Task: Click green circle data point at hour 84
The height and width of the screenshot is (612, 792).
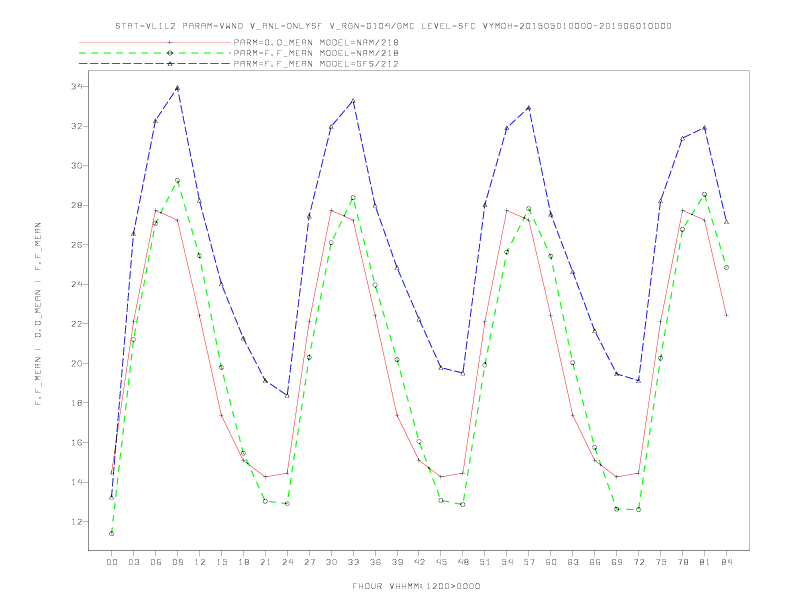Action: pyautogui.click(x=726, y=268)
